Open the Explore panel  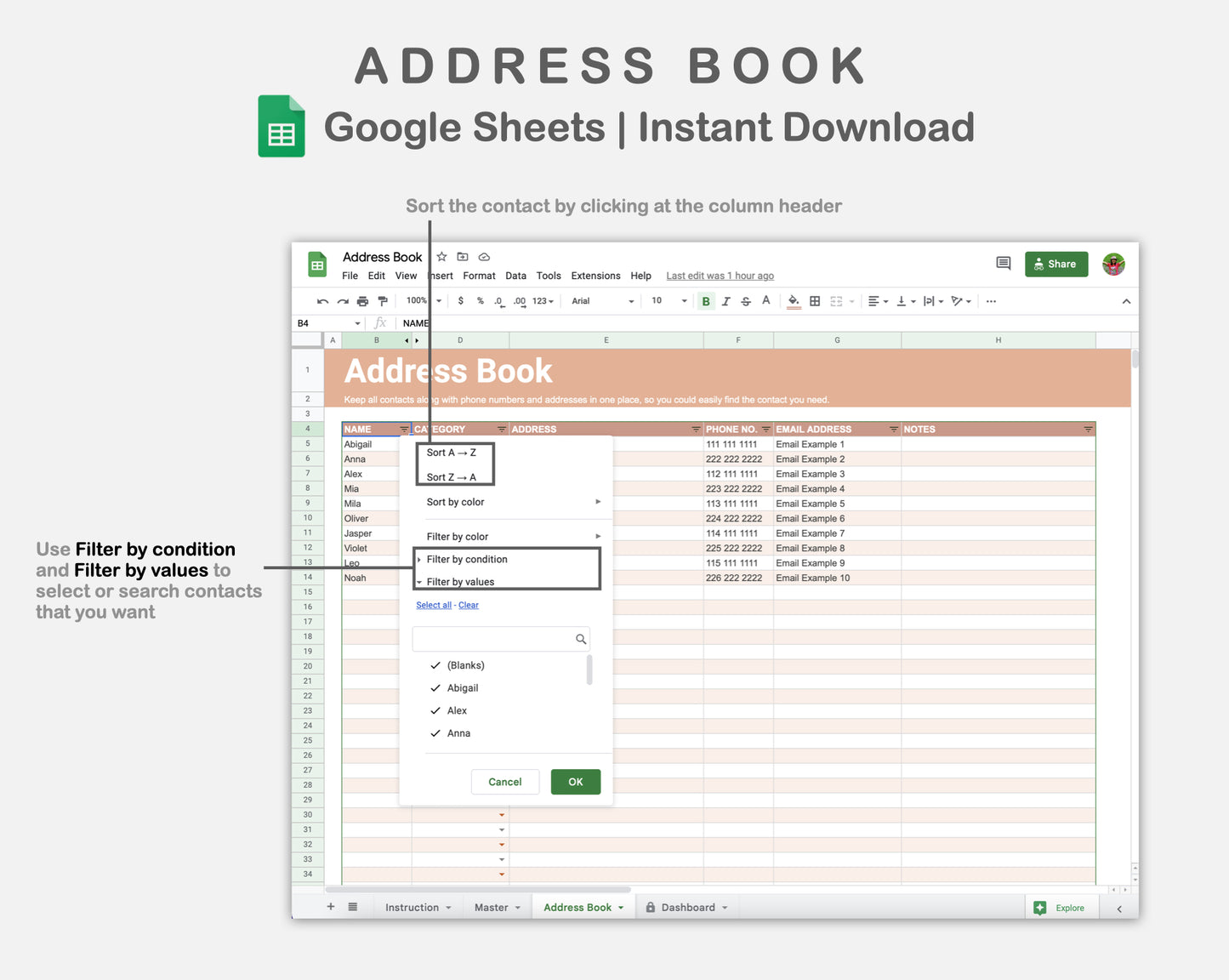pyautogui.click(x=1061, y=907)
